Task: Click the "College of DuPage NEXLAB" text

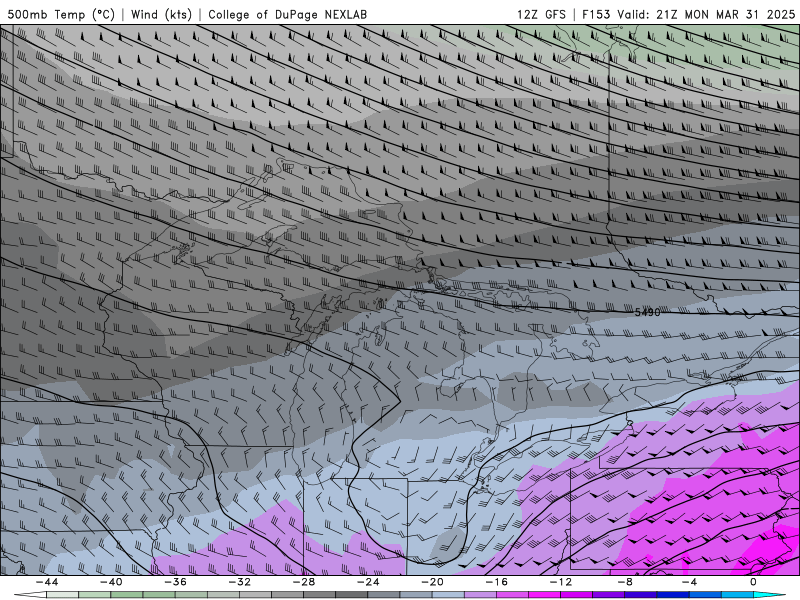Action: click(287, 14)
